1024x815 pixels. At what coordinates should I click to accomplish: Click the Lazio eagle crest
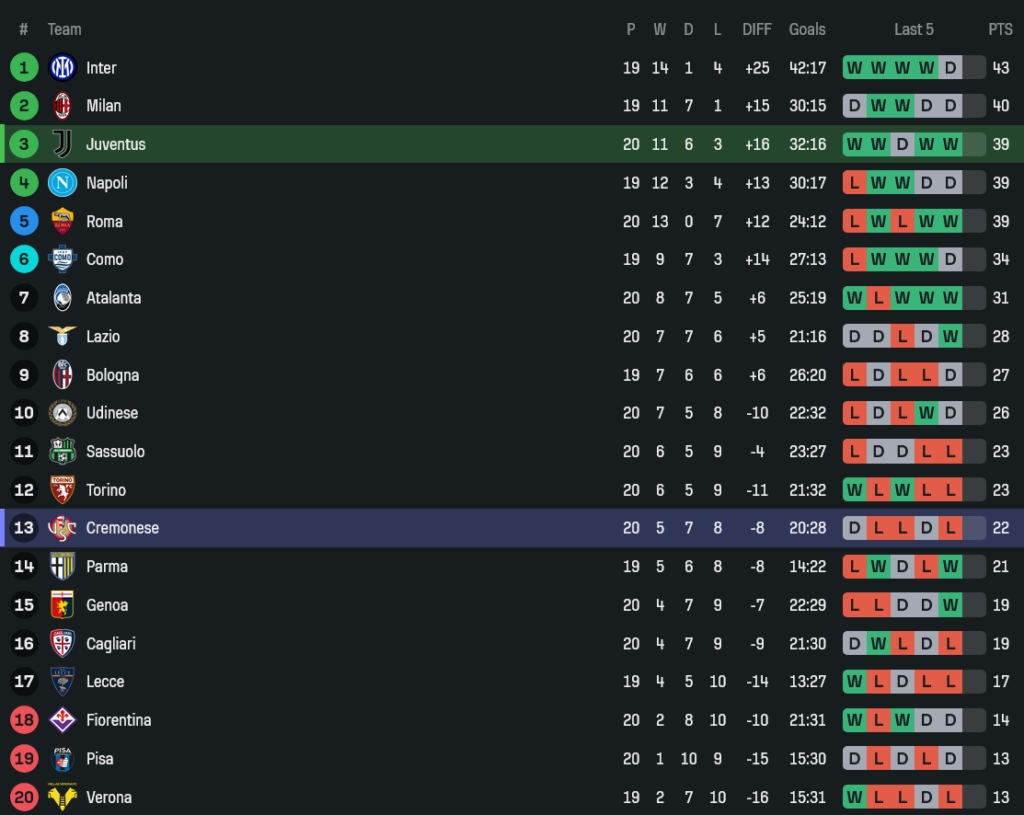[x=63, y=336]
